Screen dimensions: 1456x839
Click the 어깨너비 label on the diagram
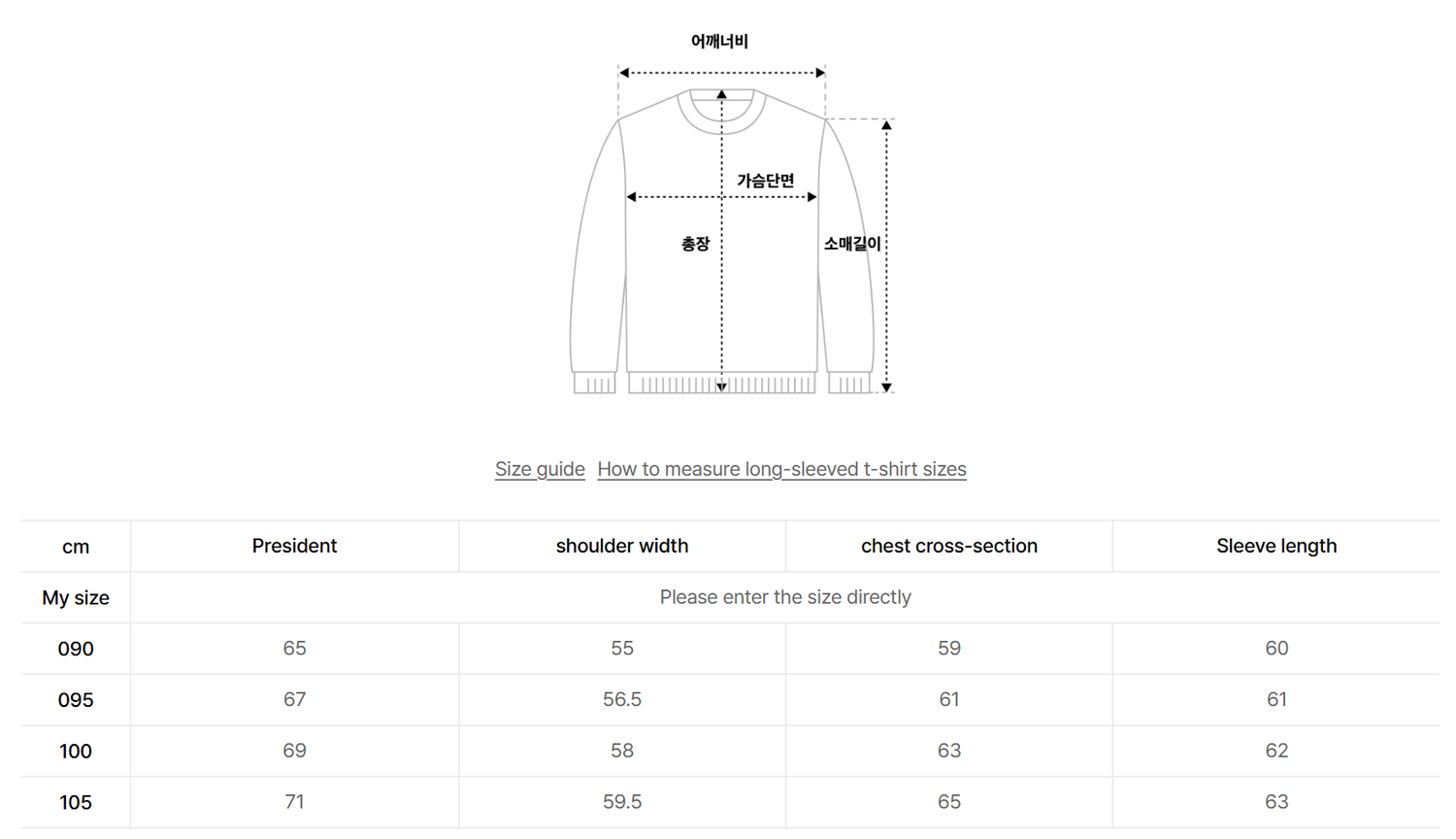point(719,41)
